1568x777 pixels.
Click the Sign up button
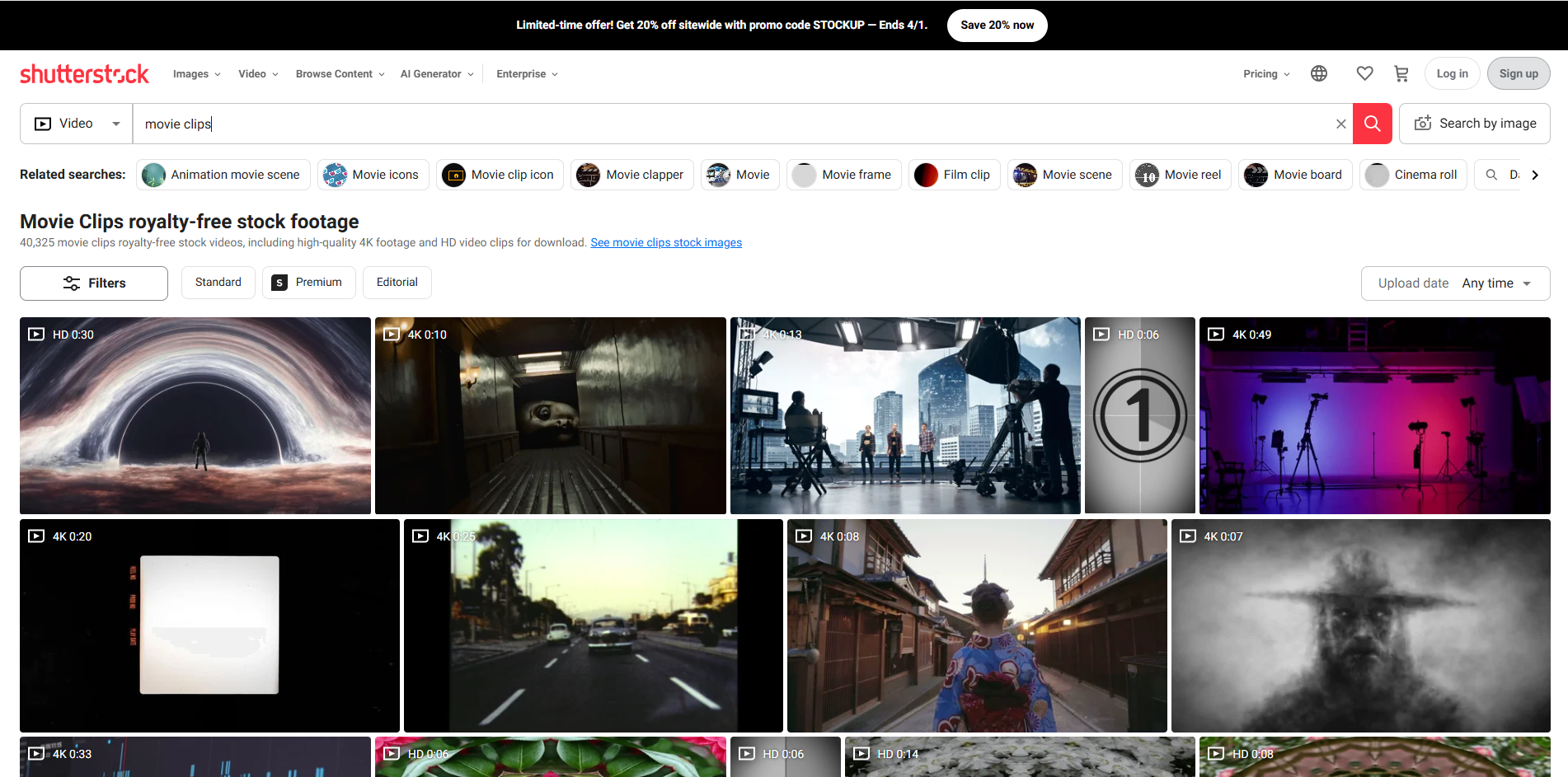tap(1519, 73)
